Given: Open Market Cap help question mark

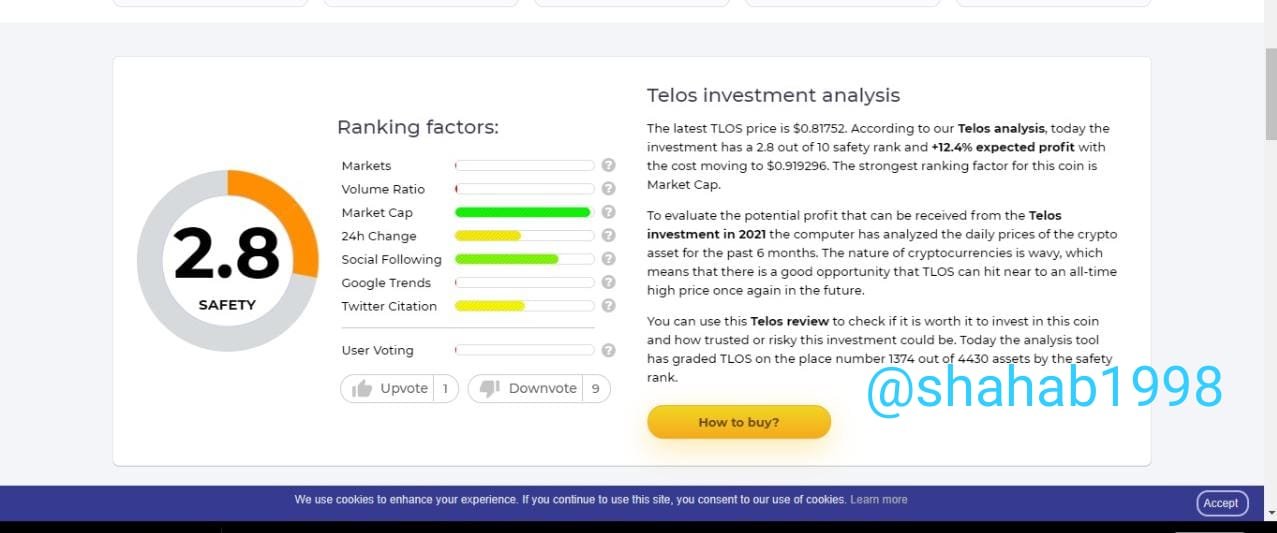Looking at the screenshot, I should (x=608, y=212).
